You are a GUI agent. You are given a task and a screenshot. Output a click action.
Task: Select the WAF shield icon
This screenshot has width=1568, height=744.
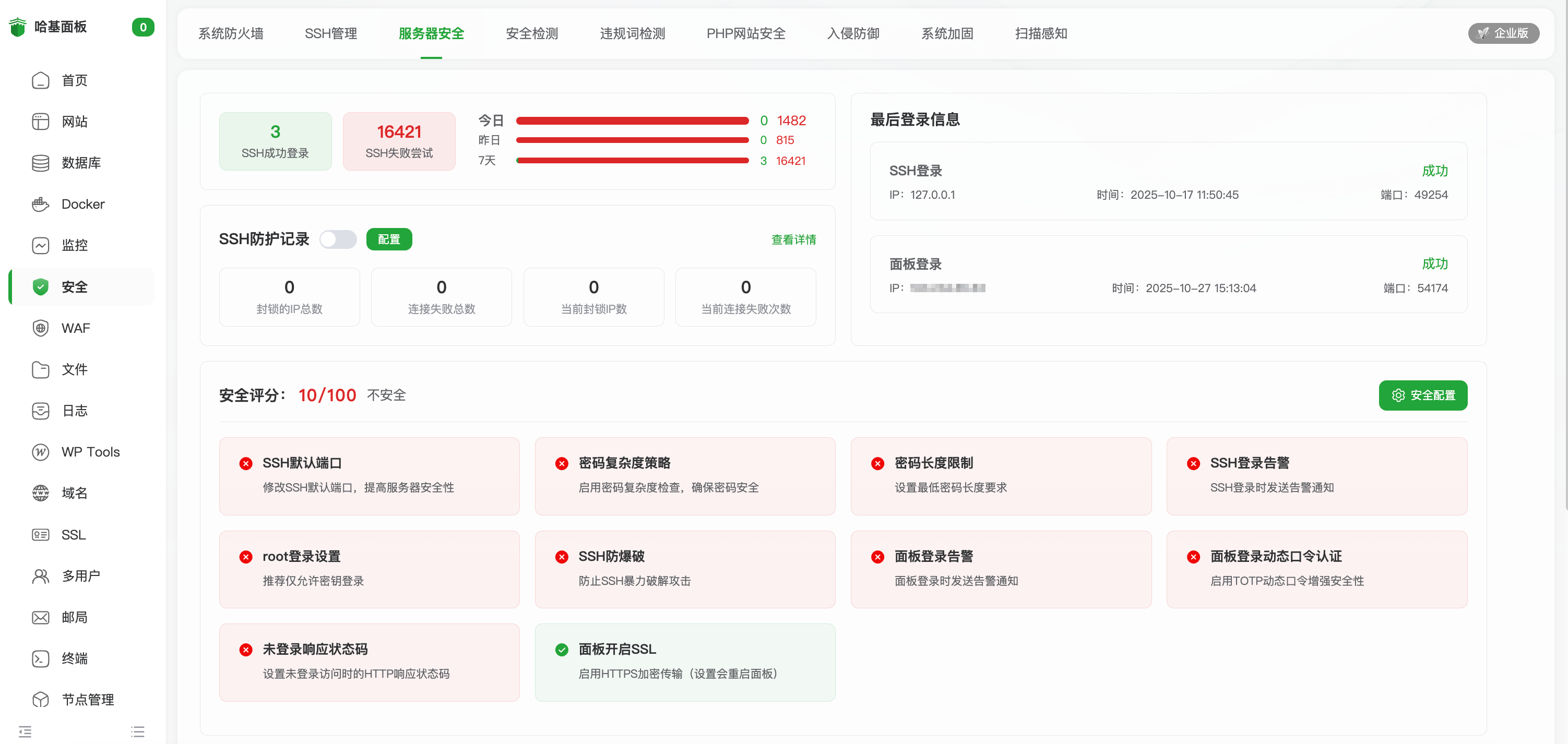point(40,328)
